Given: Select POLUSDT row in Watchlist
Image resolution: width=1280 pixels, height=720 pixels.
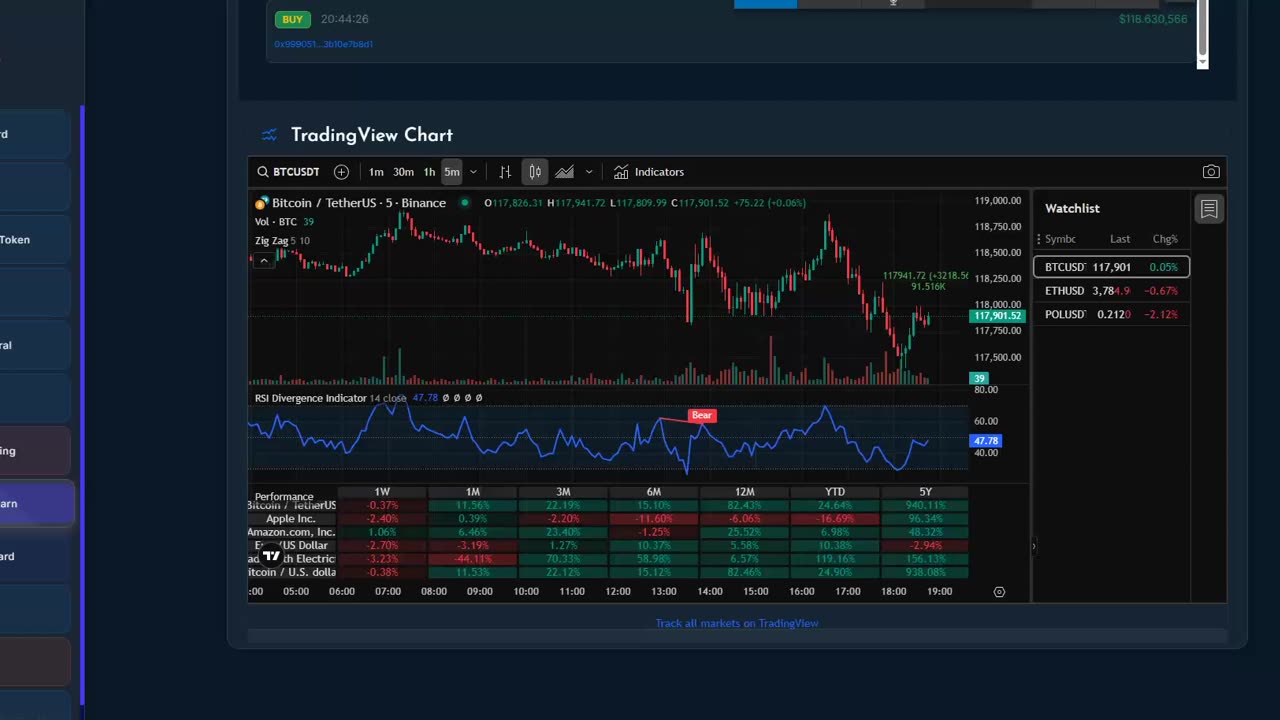Looking at the screenshot, I should [1111, 315].
